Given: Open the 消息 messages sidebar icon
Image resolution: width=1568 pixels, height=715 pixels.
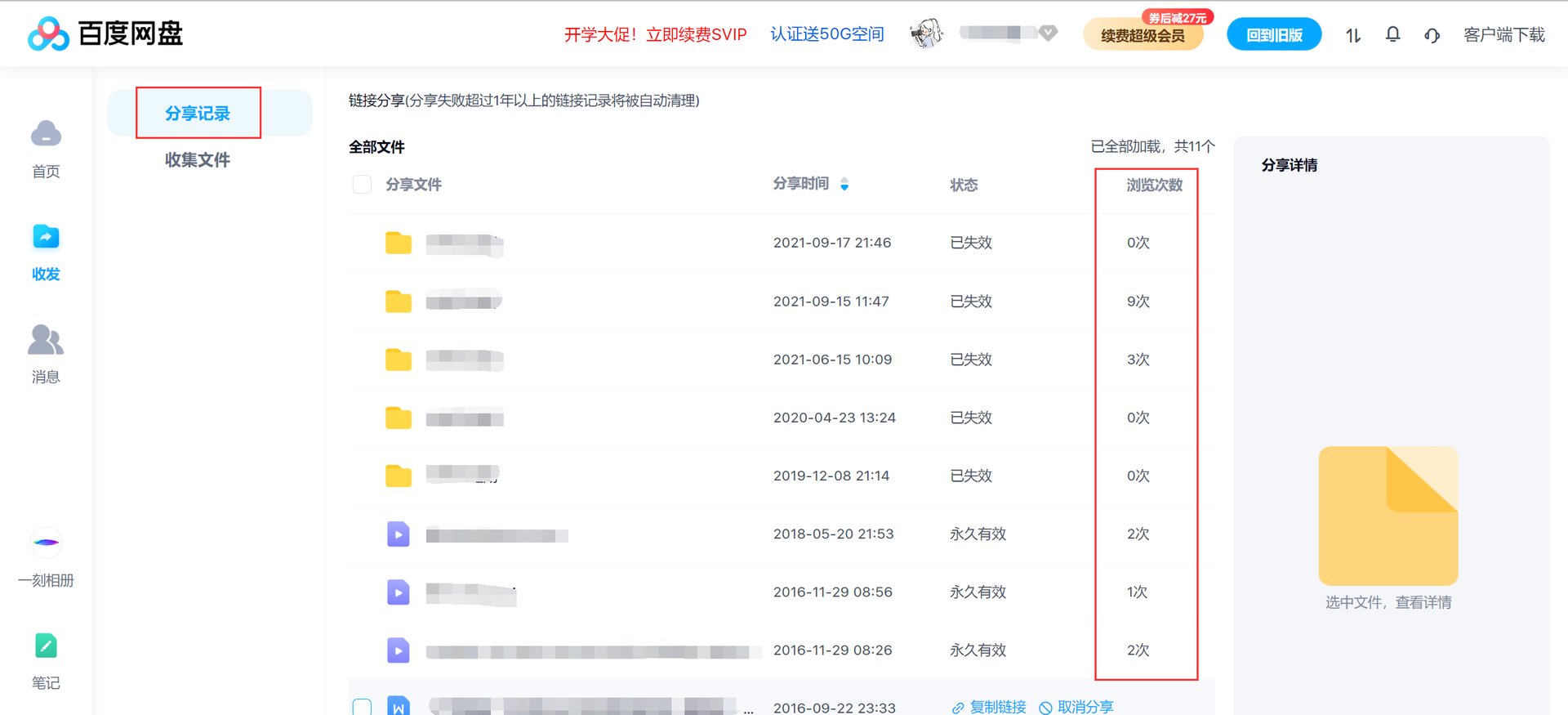Looking at the screenshot, I should click(x=46, y=339).
